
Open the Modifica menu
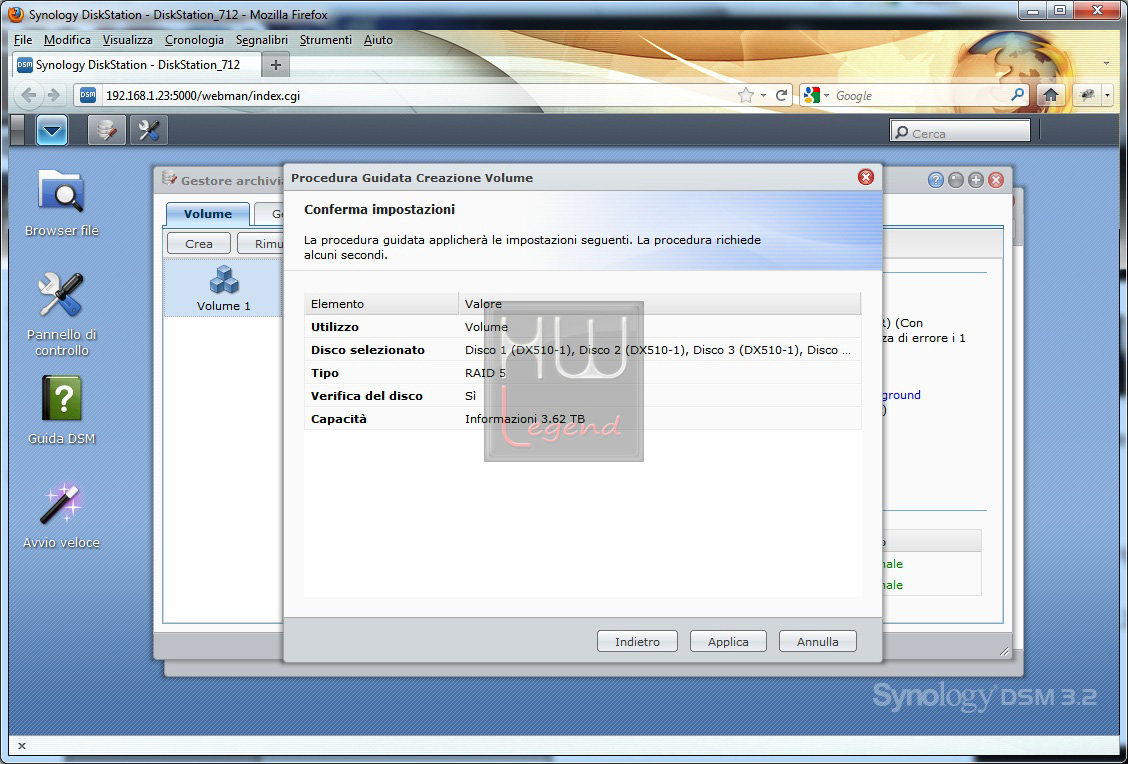(x=67, y=40)
